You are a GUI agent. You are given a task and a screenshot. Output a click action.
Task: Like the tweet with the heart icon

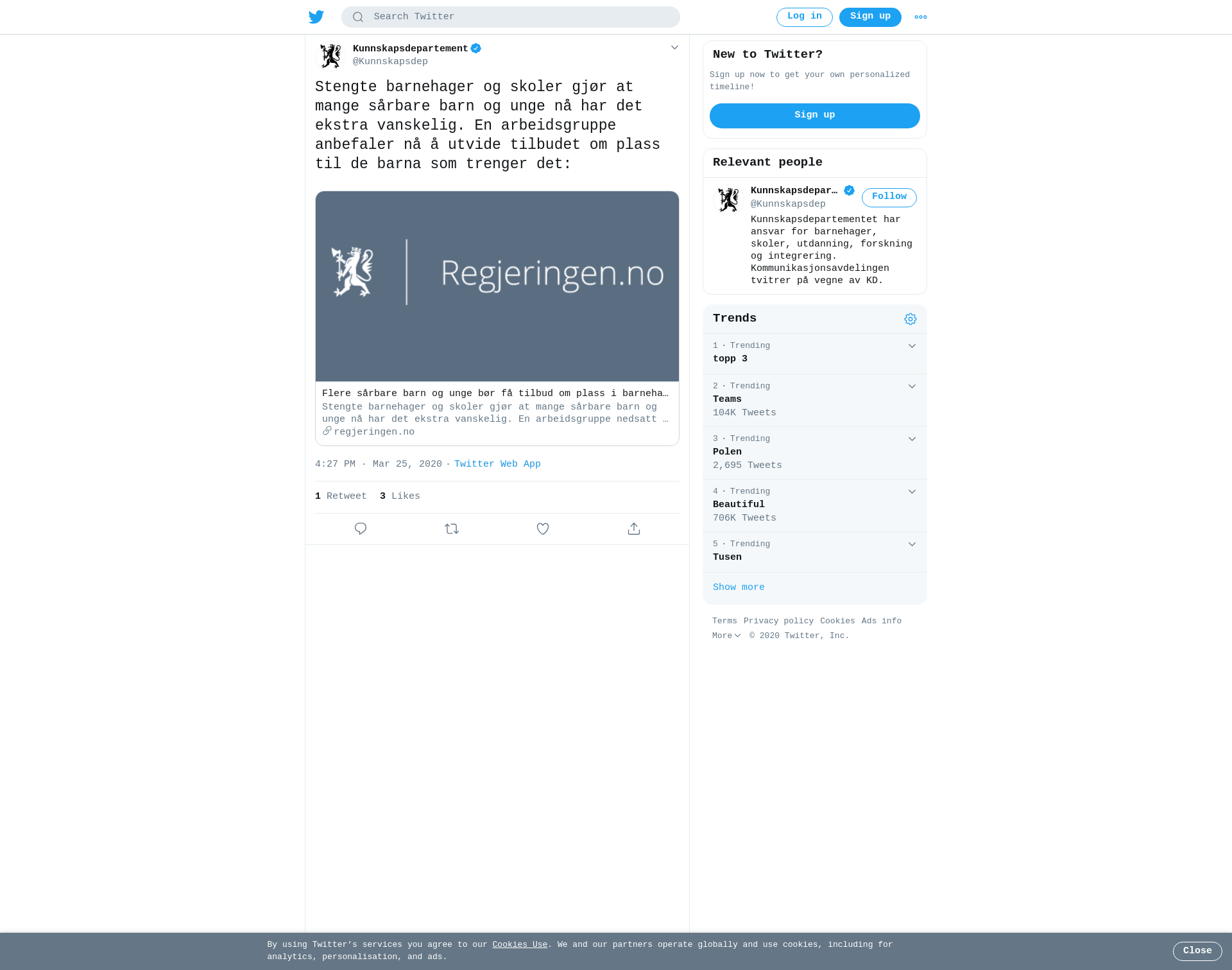543,529
